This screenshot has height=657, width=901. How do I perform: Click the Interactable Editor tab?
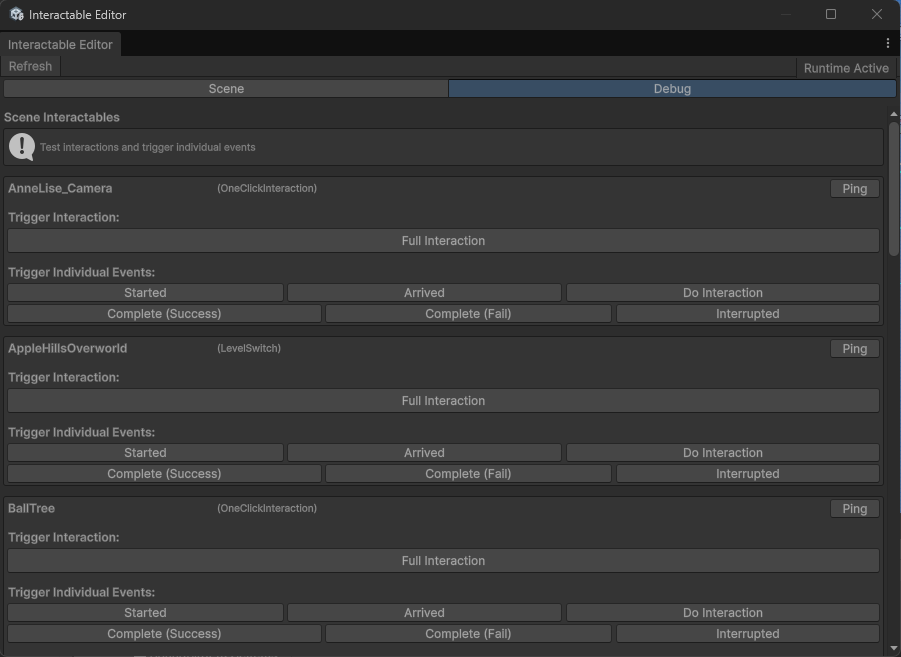[60, 44]
